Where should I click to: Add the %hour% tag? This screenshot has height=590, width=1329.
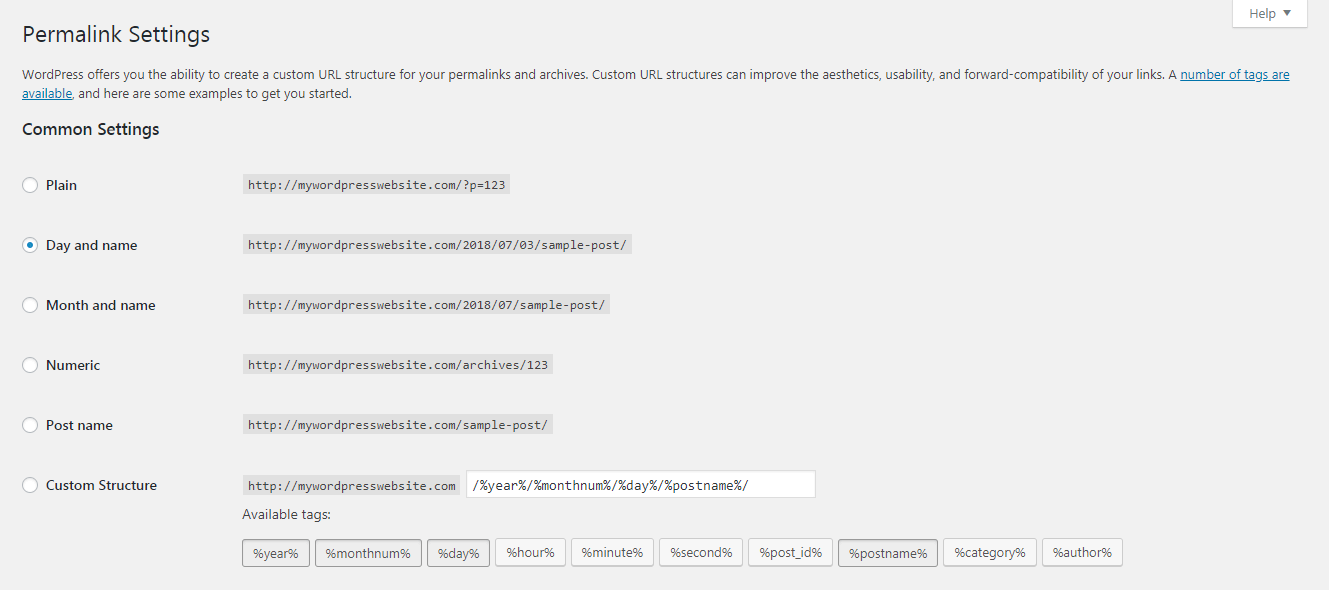[x=530, y=552]
